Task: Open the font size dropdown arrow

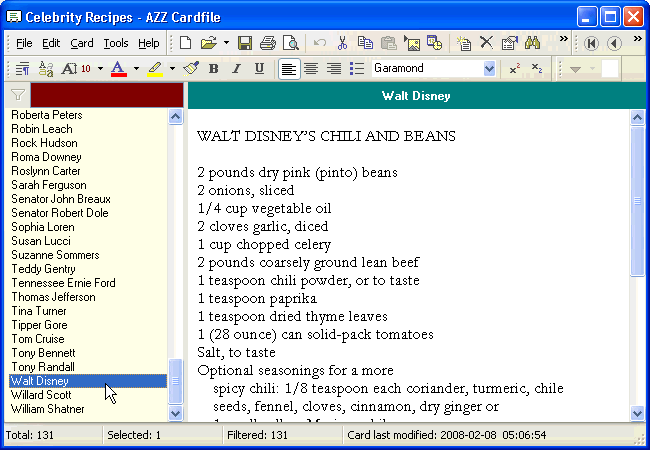Action: [x=100, y=68]
